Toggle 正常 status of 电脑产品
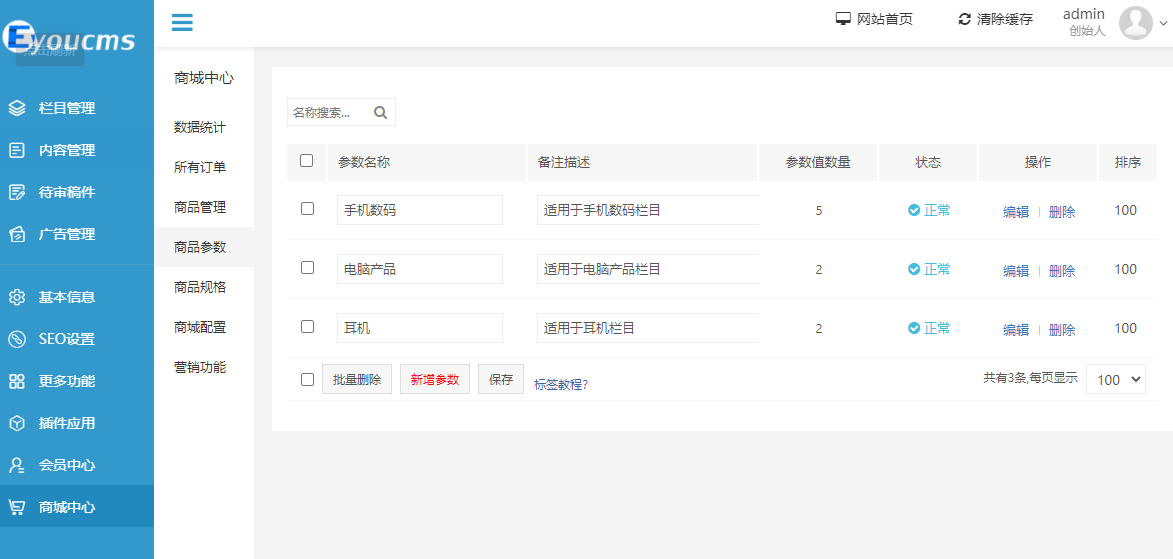This screenshot has height=559, width=1173. tap(929, 269)
